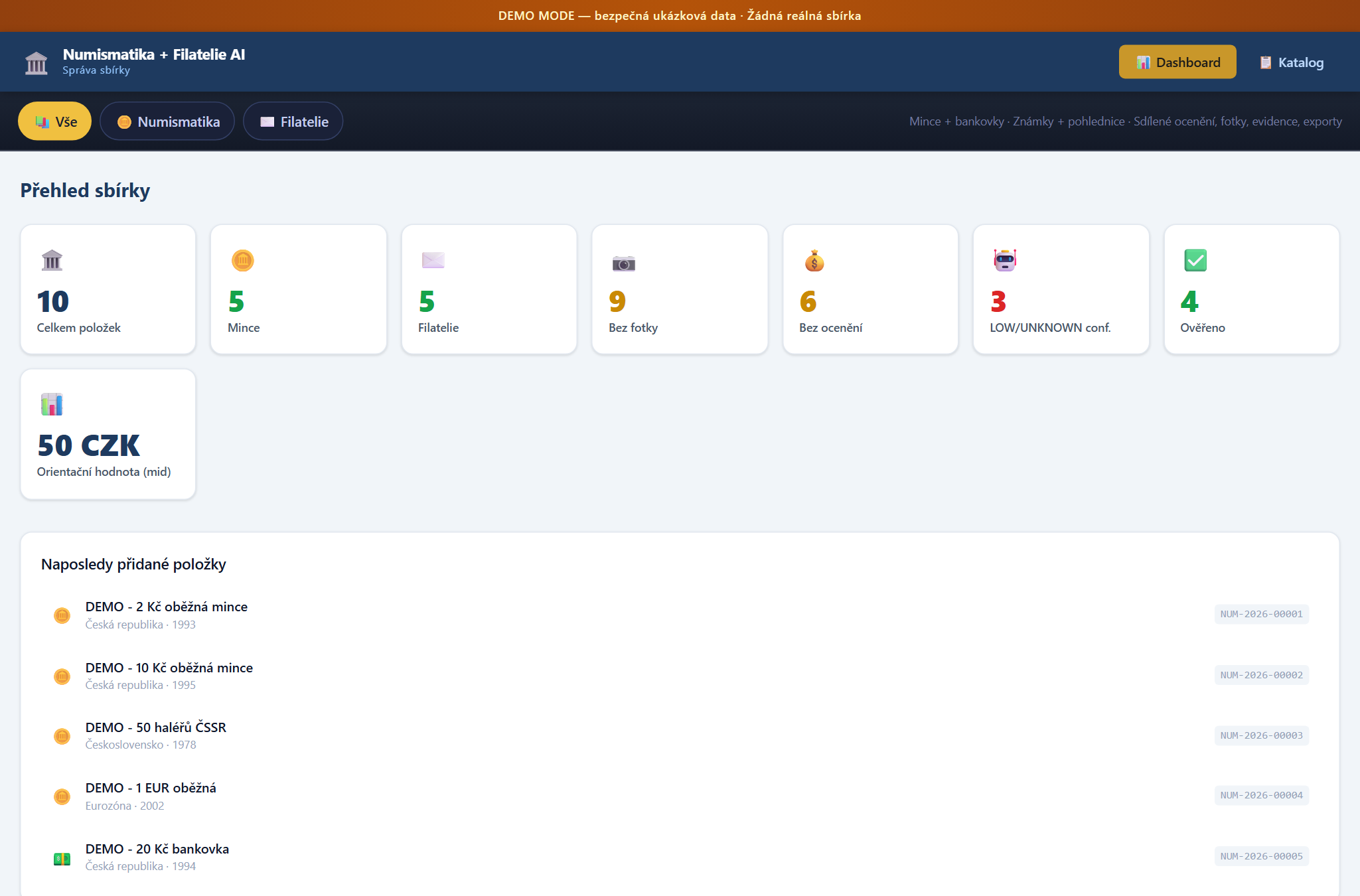Viewport: 1360px width, 896px height.
Task: Click the Numismatika + Filatelie AI title
Action: point(154,54)
